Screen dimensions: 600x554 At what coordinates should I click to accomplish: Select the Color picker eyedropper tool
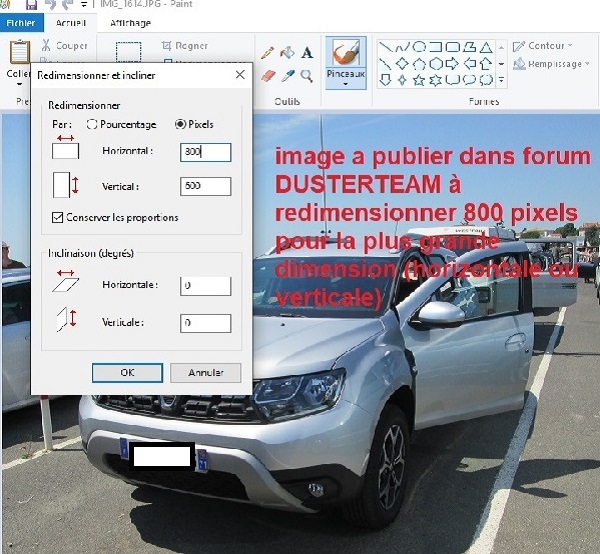(x=288, y=75)
